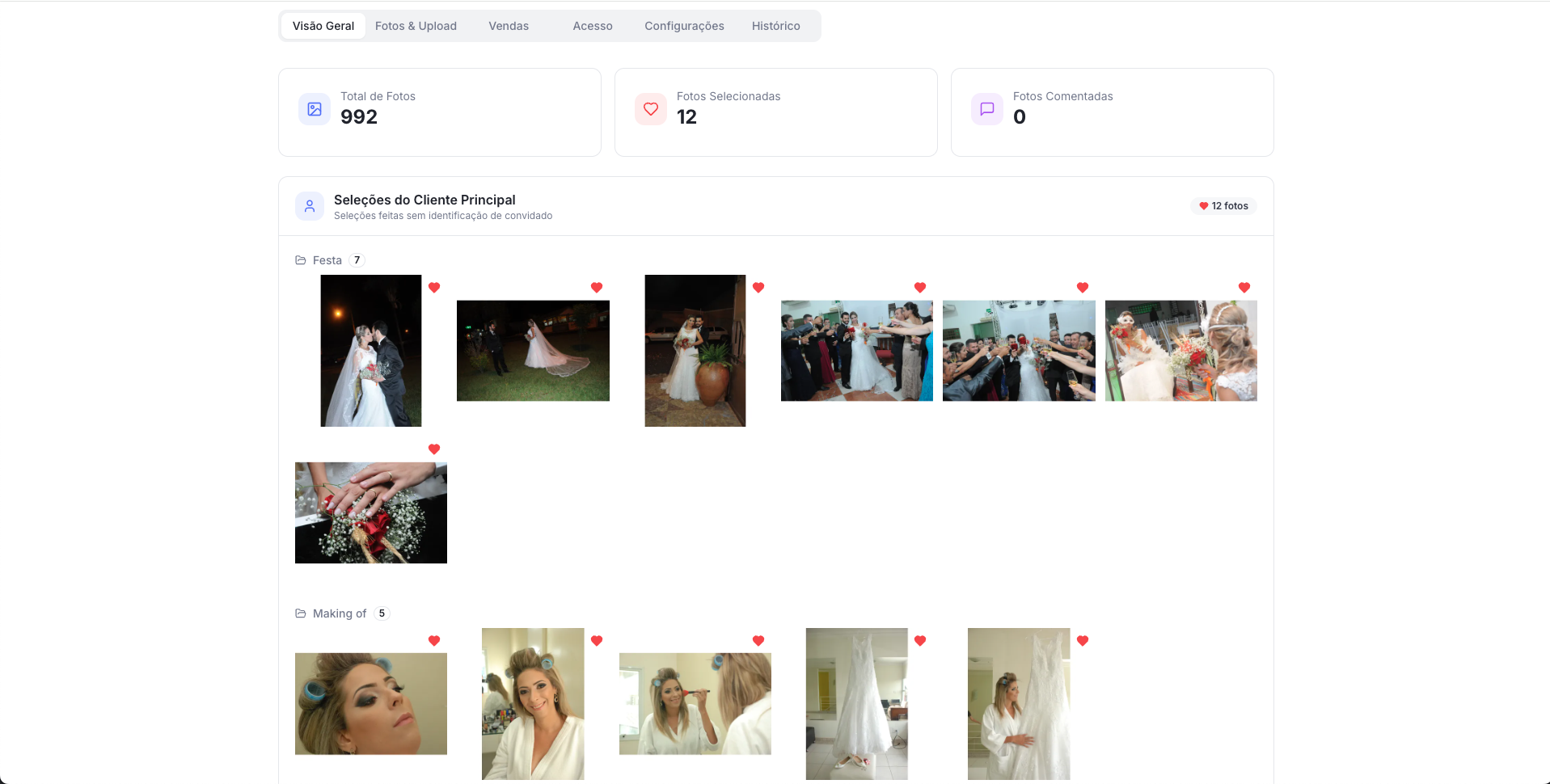
Task: Click heart on bride's long veil lawn photo
Action: tap(597, 288)
